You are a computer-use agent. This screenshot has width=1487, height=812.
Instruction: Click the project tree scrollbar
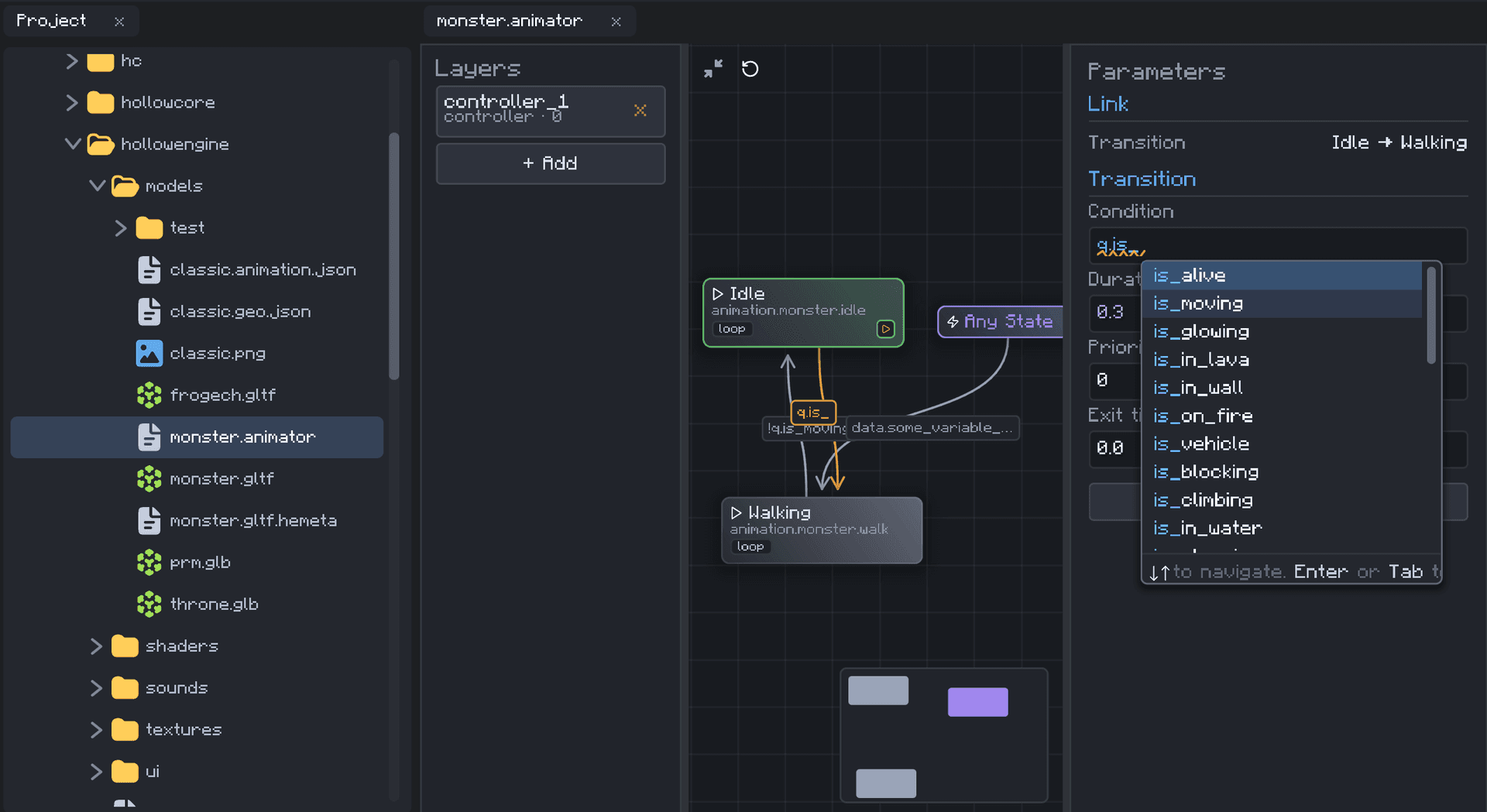click(x=394, y=255)
